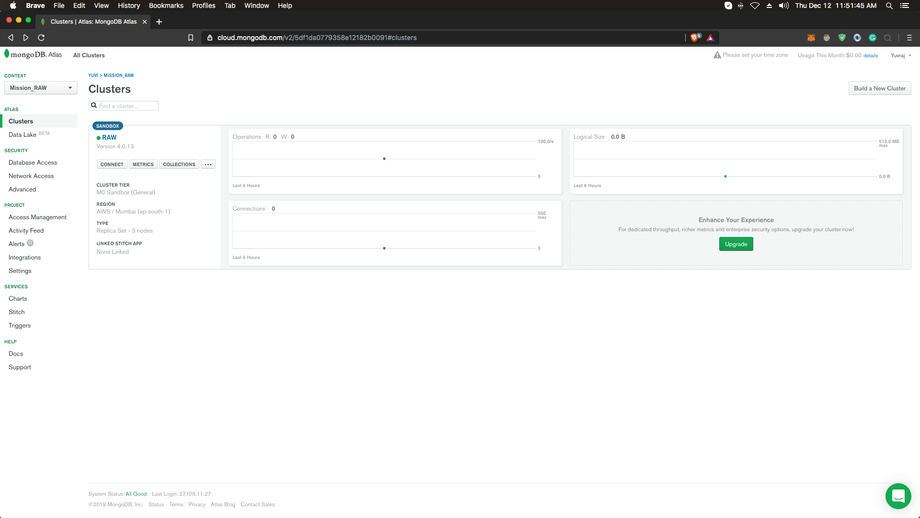Click the Wi-Fi status icon

coord(755,5)
